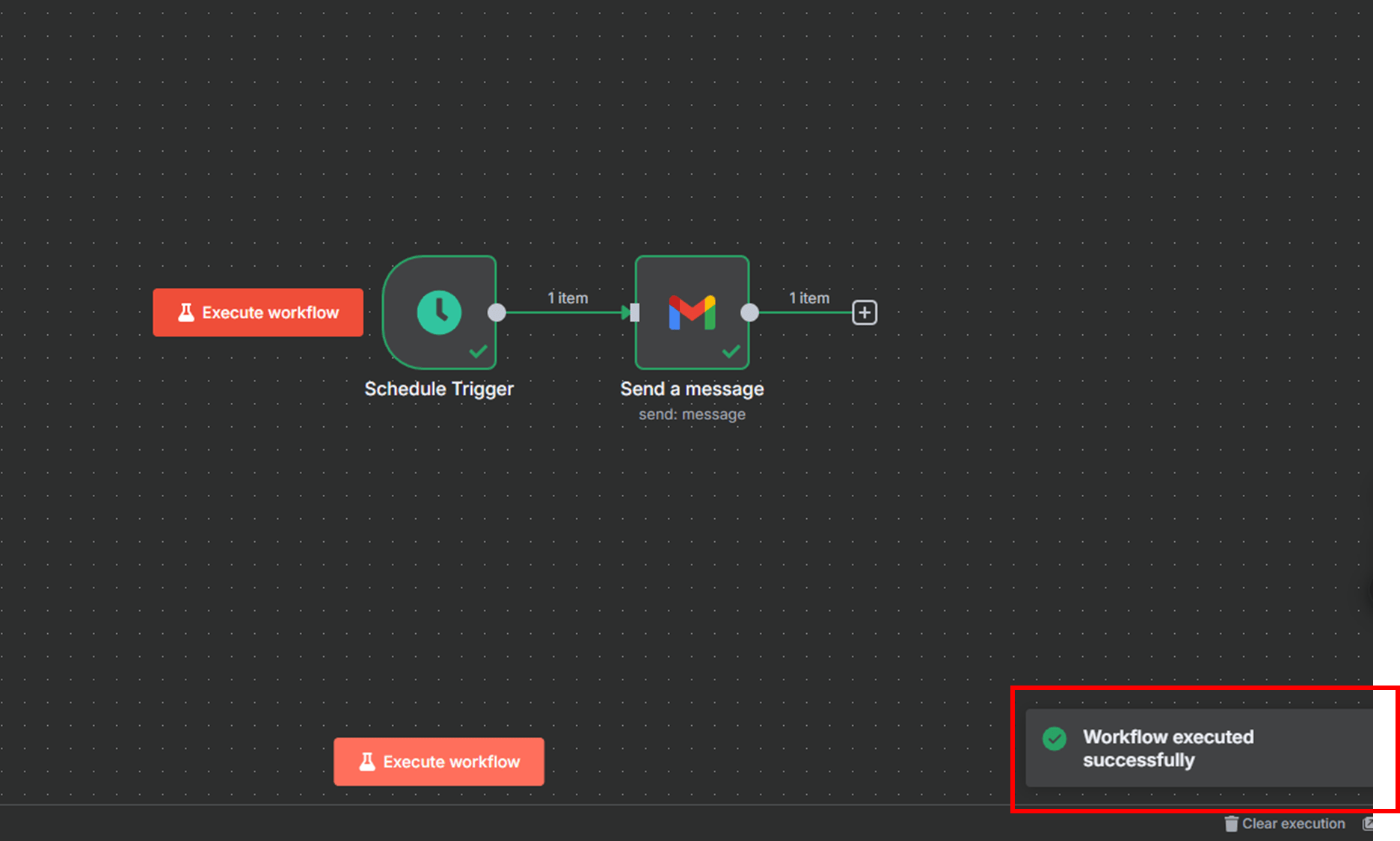
Task: Click the bottom Execute workflow button
Action: point(439,762)
